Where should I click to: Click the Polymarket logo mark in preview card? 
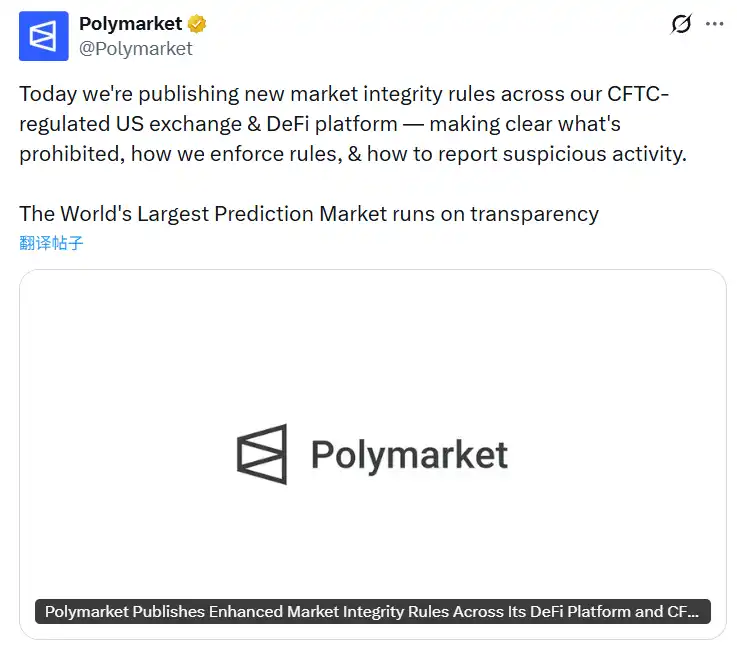click(262, 454)
